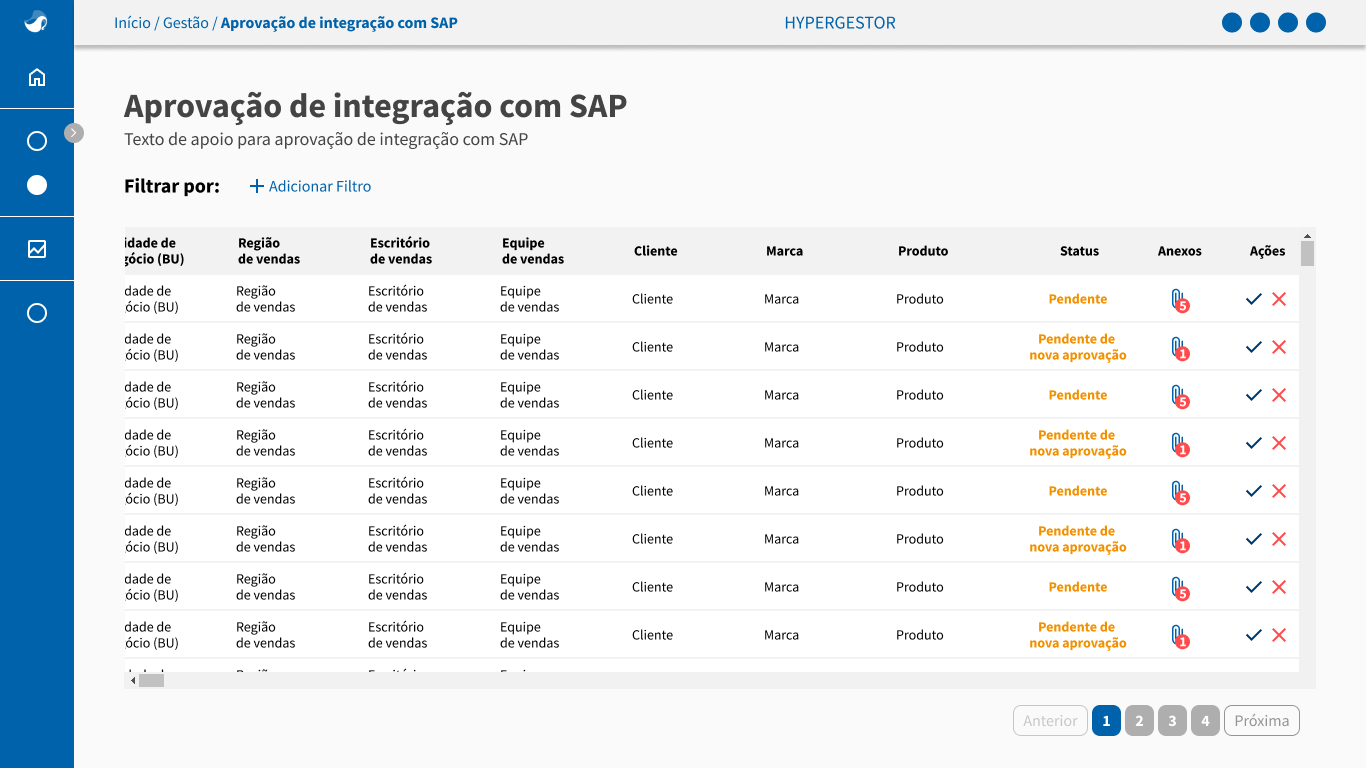Viewport: 1366px width, 768px height.
Task: Approve the first table row with checkmark
Action: pos(1254,299)
